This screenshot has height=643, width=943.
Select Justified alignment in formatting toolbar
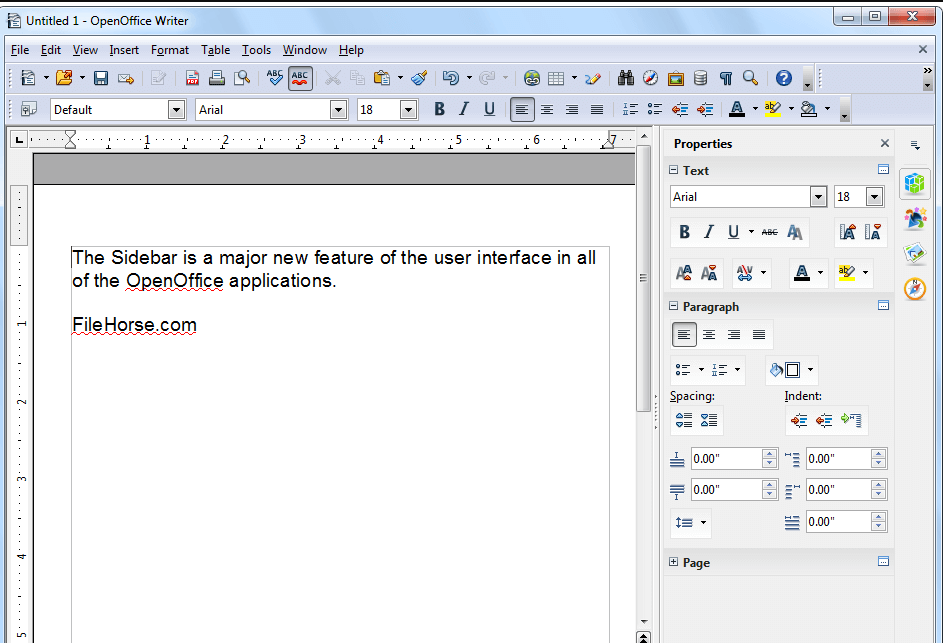pos(597,109)
